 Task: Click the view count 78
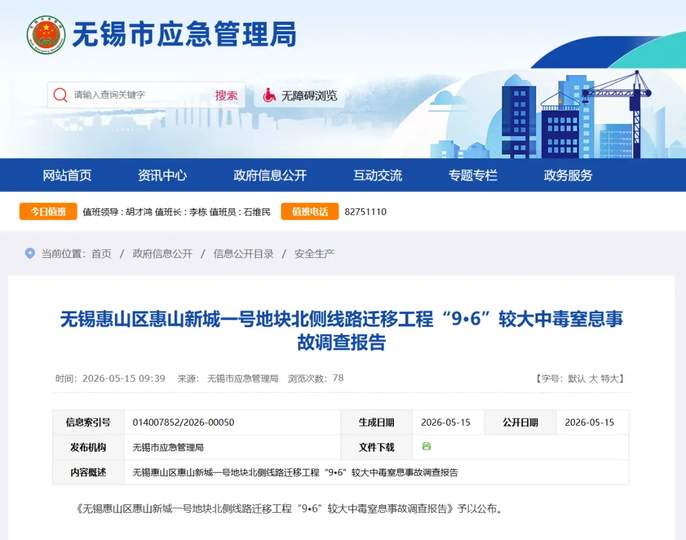point(338,378)
